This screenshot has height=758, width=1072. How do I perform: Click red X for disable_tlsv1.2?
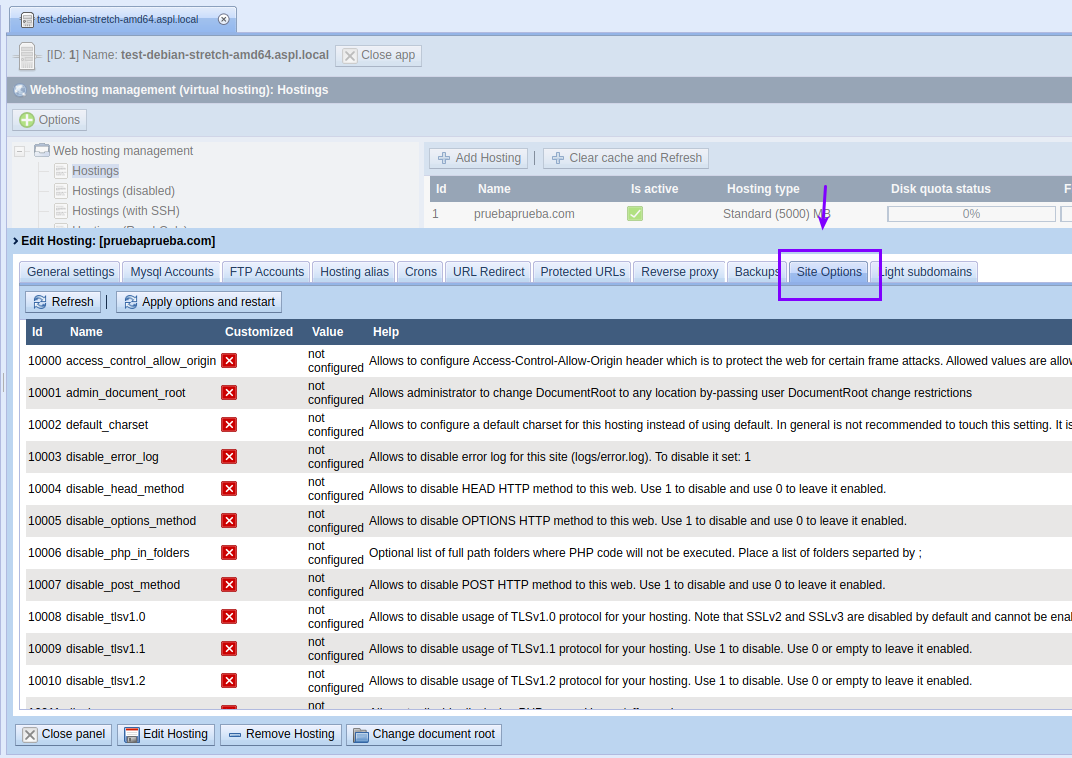point(229,681)
